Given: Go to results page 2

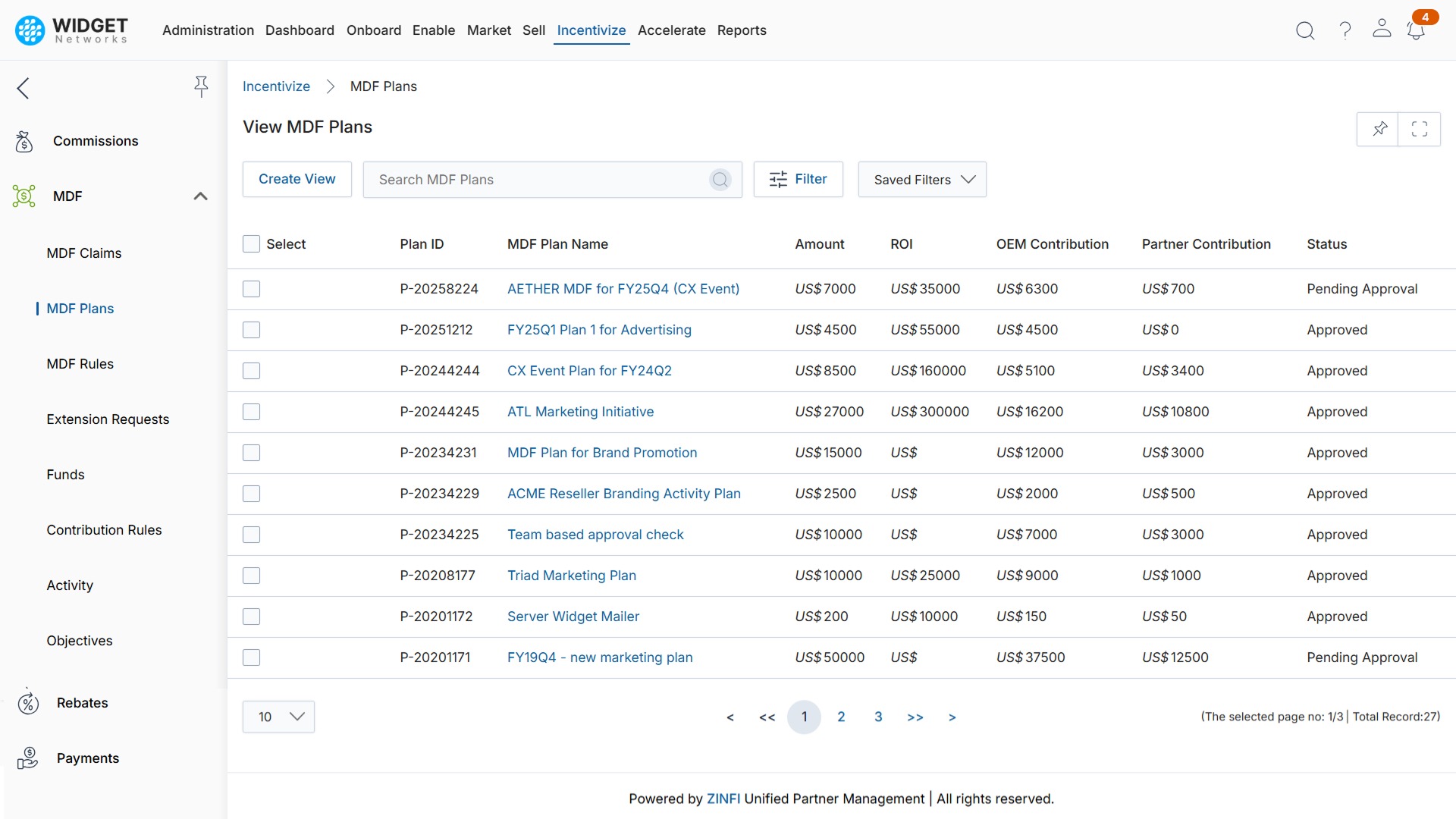Looking at the screenshot, I should tap(841, 717).
